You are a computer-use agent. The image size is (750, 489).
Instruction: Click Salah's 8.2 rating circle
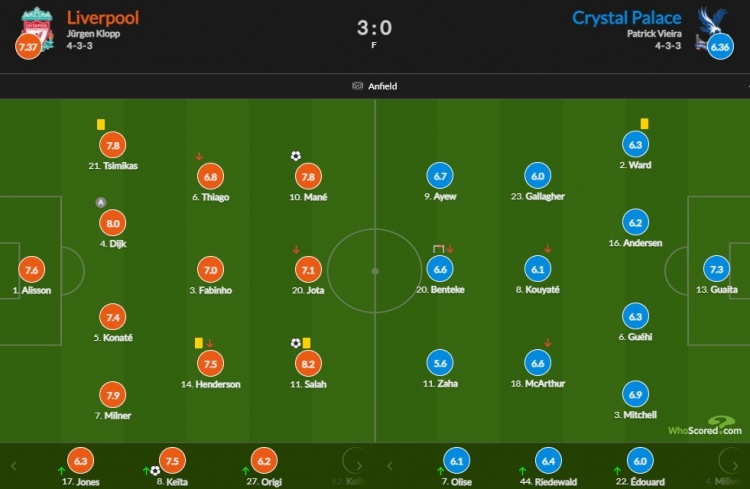[308, 364]
